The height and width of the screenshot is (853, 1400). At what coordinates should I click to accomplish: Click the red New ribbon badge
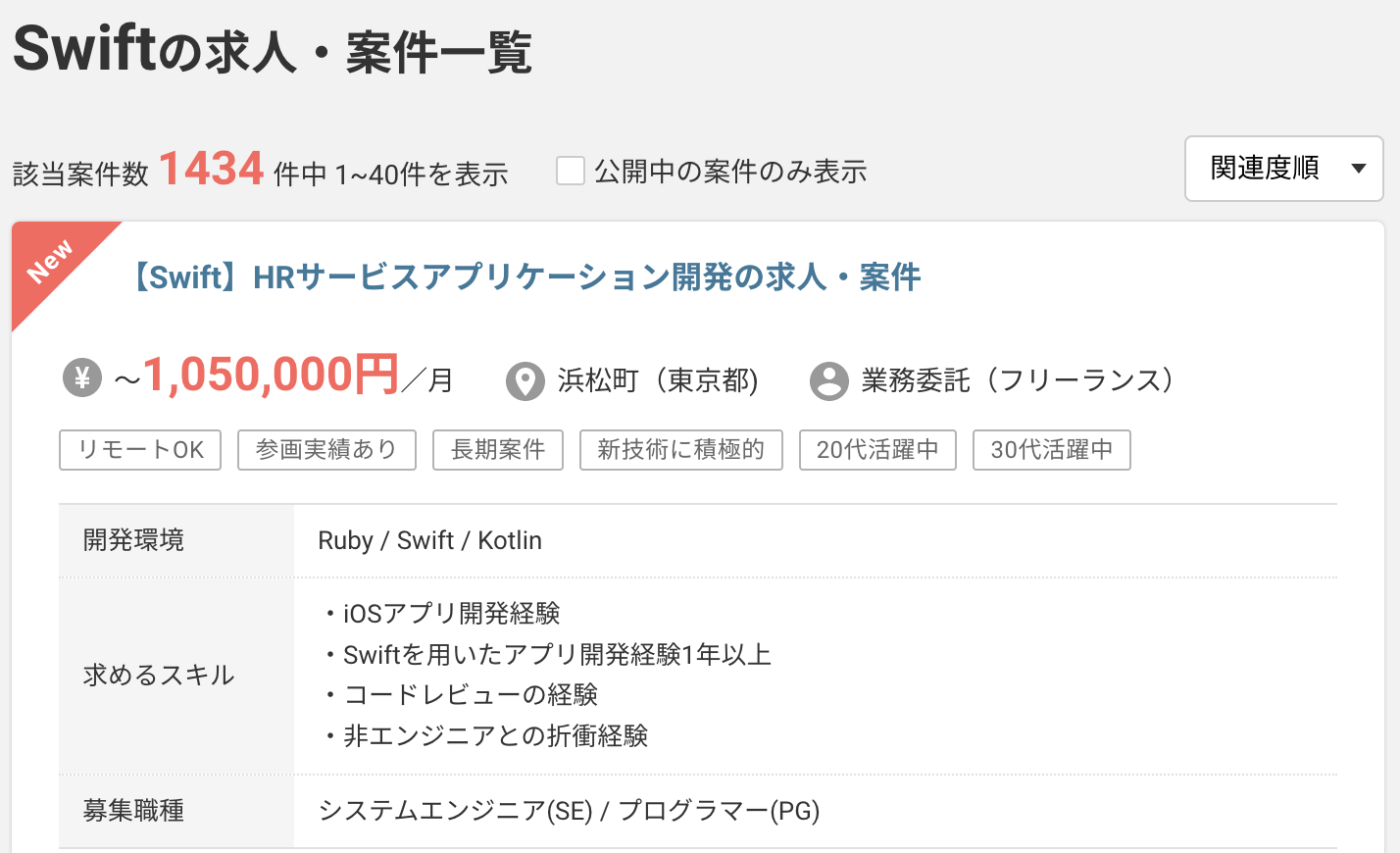tap(54, 265)
